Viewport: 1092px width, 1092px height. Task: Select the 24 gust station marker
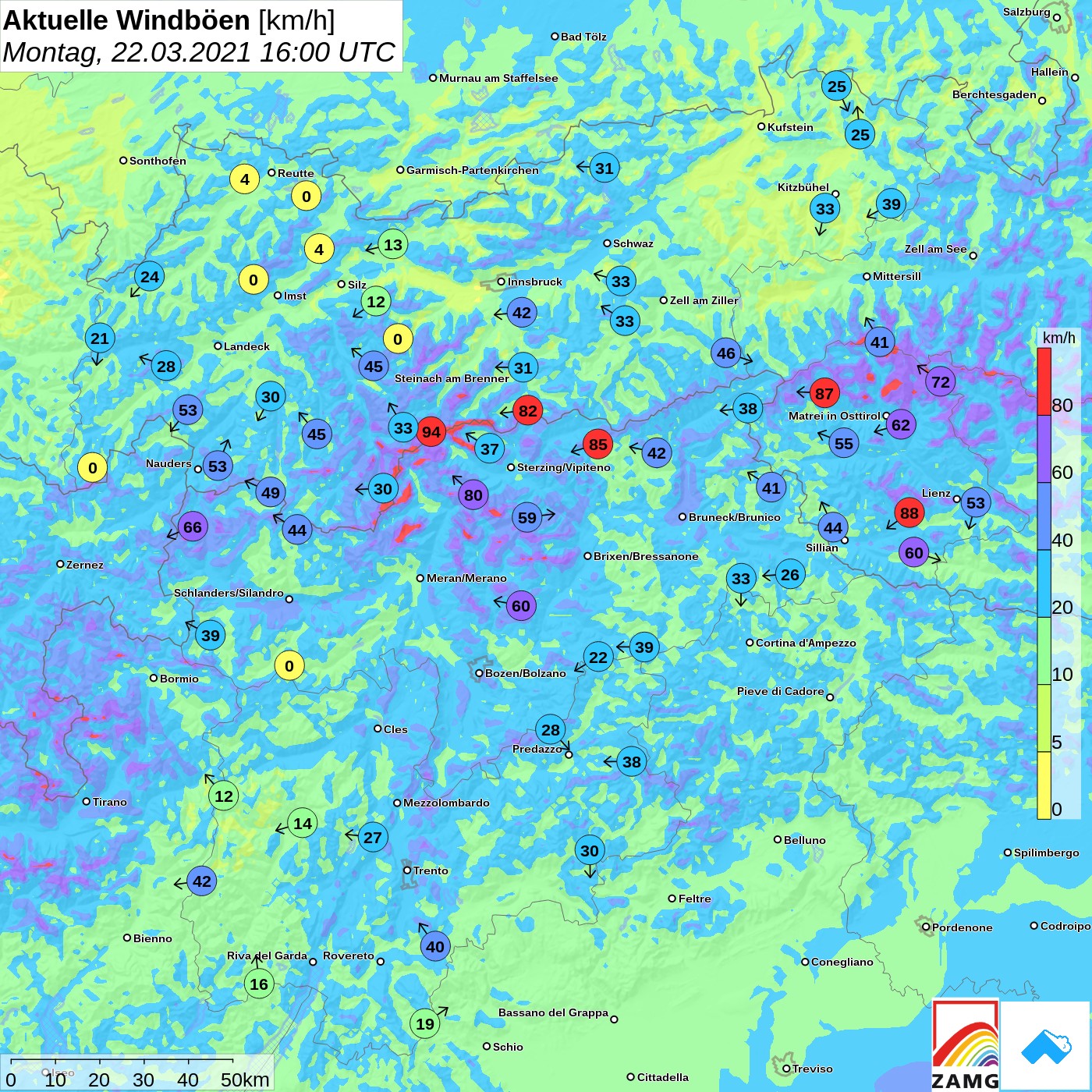click(x=150, y=276)
